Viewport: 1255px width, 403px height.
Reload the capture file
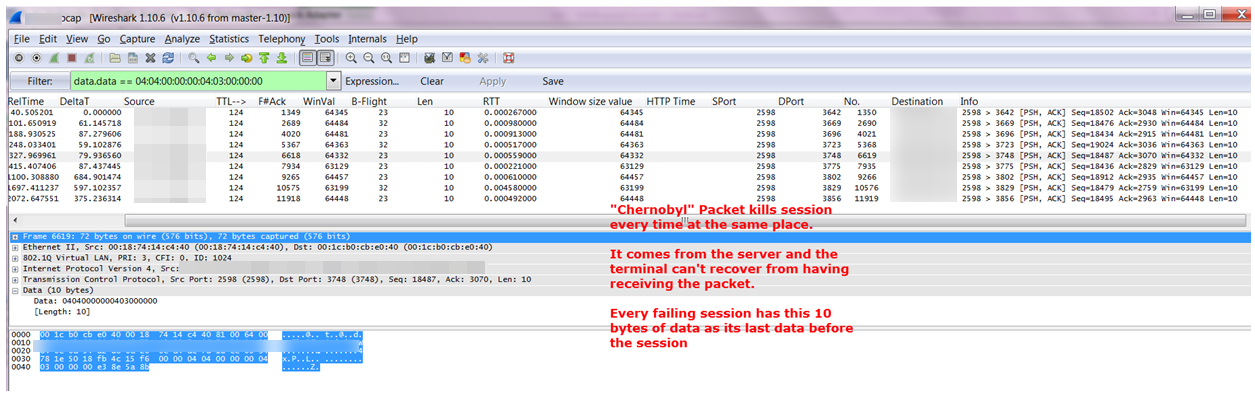coord(168,57)
